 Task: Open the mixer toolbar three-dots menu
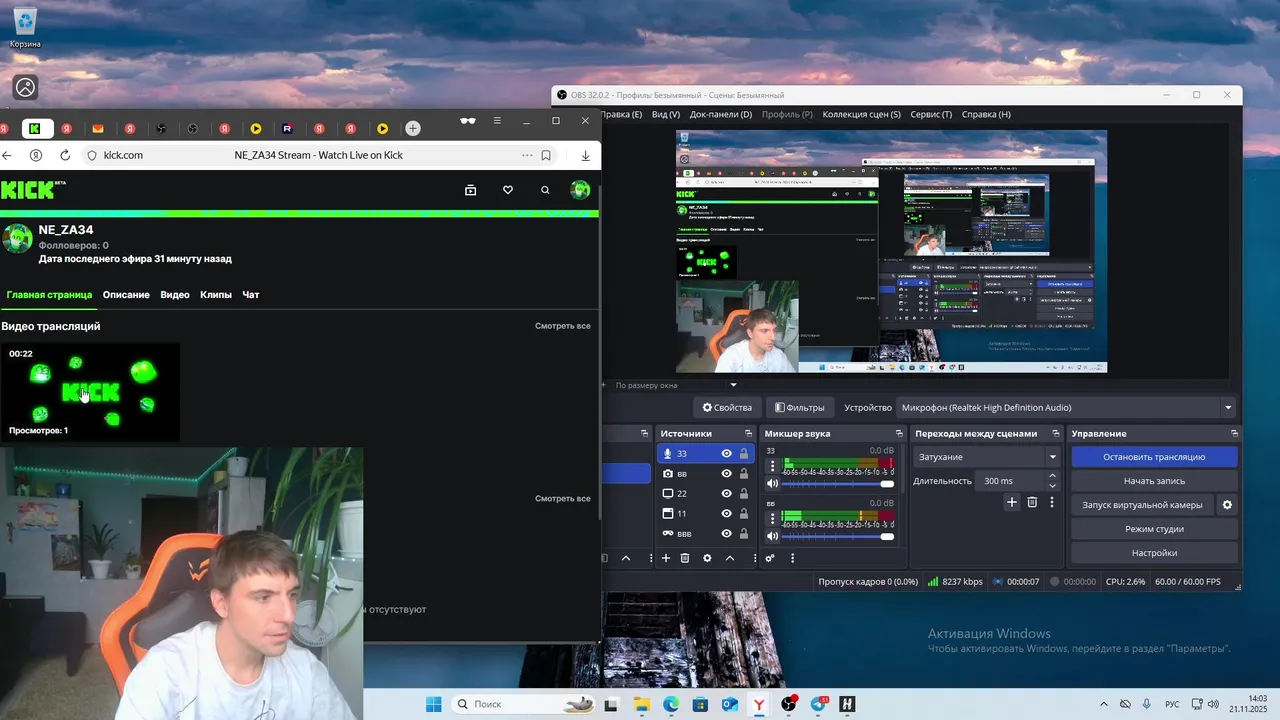click(x=792, y=558)
